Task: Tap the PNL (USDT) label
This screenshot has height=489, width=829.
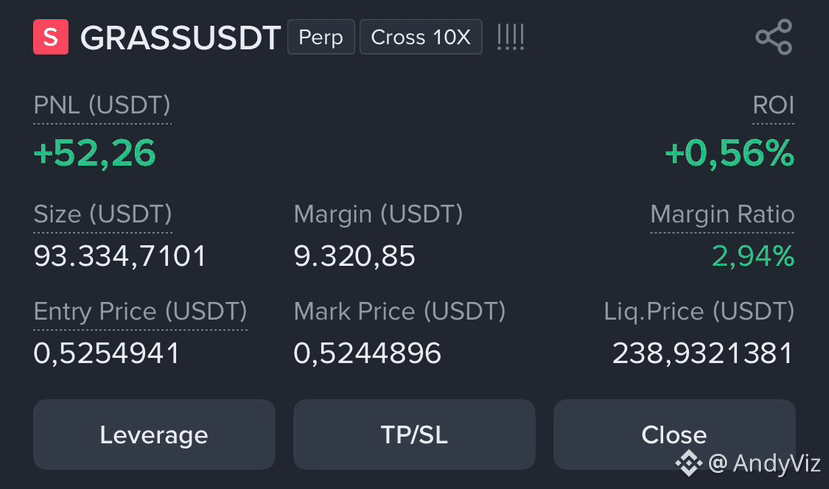Action: pyautogui.click(x=102, y=105)
